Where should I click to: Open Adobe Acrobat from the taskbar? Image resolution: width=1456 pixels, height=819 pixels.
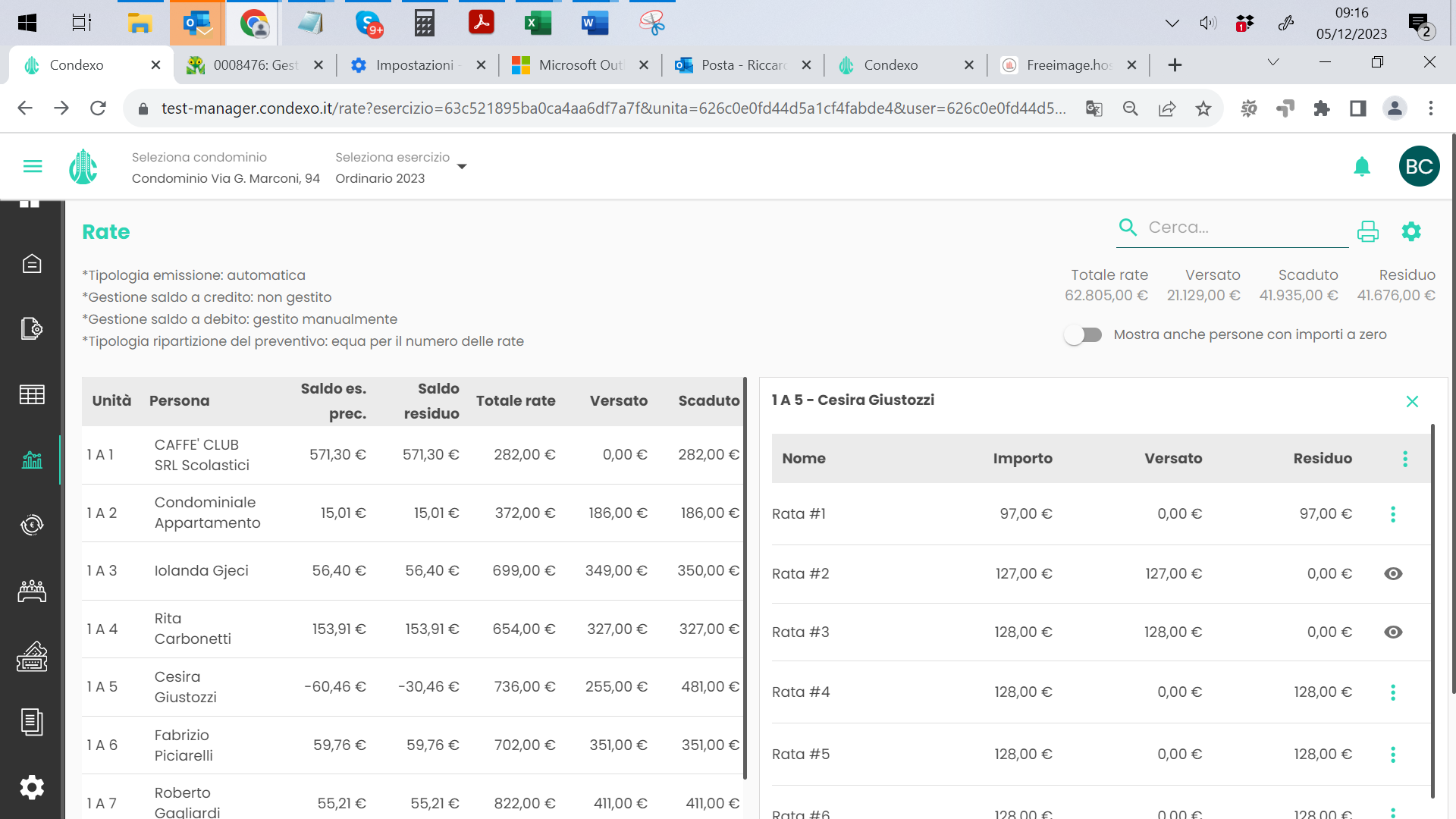click(x=481, y=23)
